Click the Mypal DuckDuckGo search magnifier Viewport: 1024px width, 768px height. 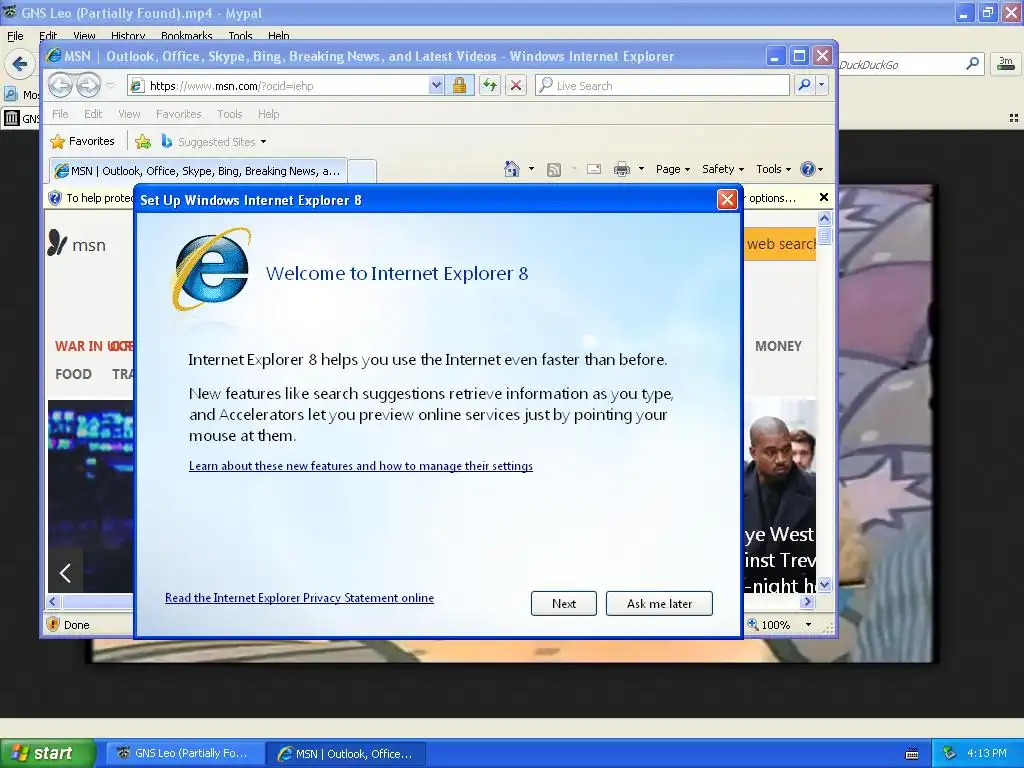pos(972,64)
